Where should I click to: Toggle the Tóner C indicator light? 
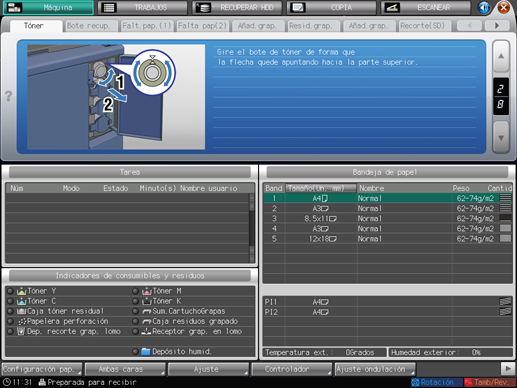click(10, 301)
